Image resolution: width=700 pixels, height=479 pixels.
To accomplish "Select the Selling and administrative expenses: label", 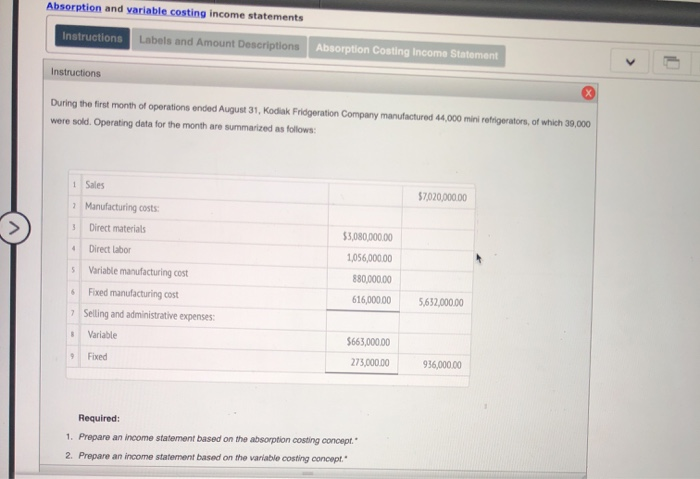I will pyautogui.click(x=149, y=315).
